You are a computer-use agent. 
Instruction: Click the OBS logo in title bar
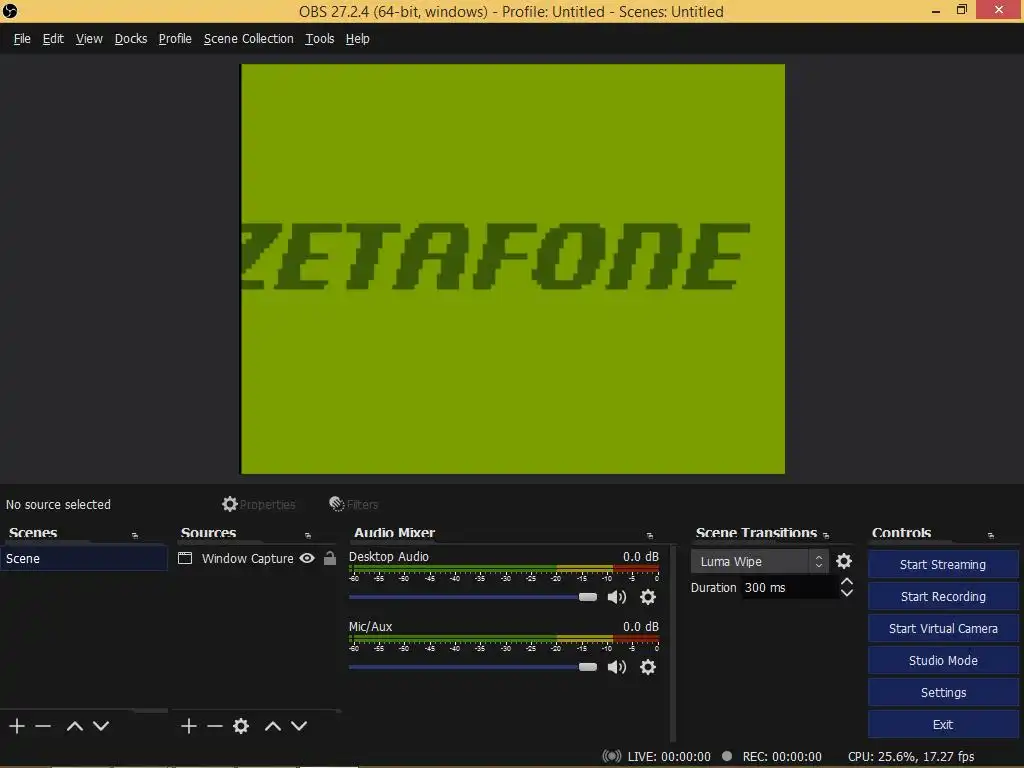tap(10, 11)
